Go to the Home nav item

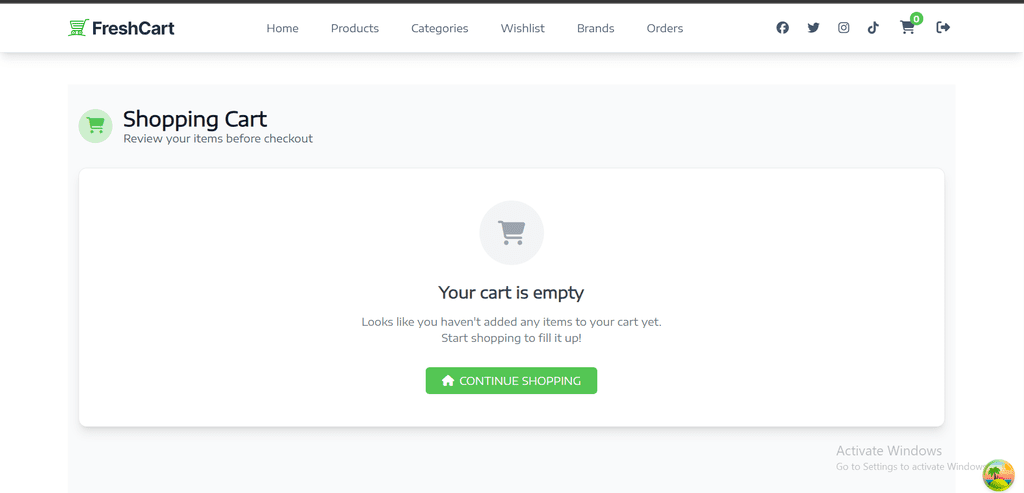(282, 28)
